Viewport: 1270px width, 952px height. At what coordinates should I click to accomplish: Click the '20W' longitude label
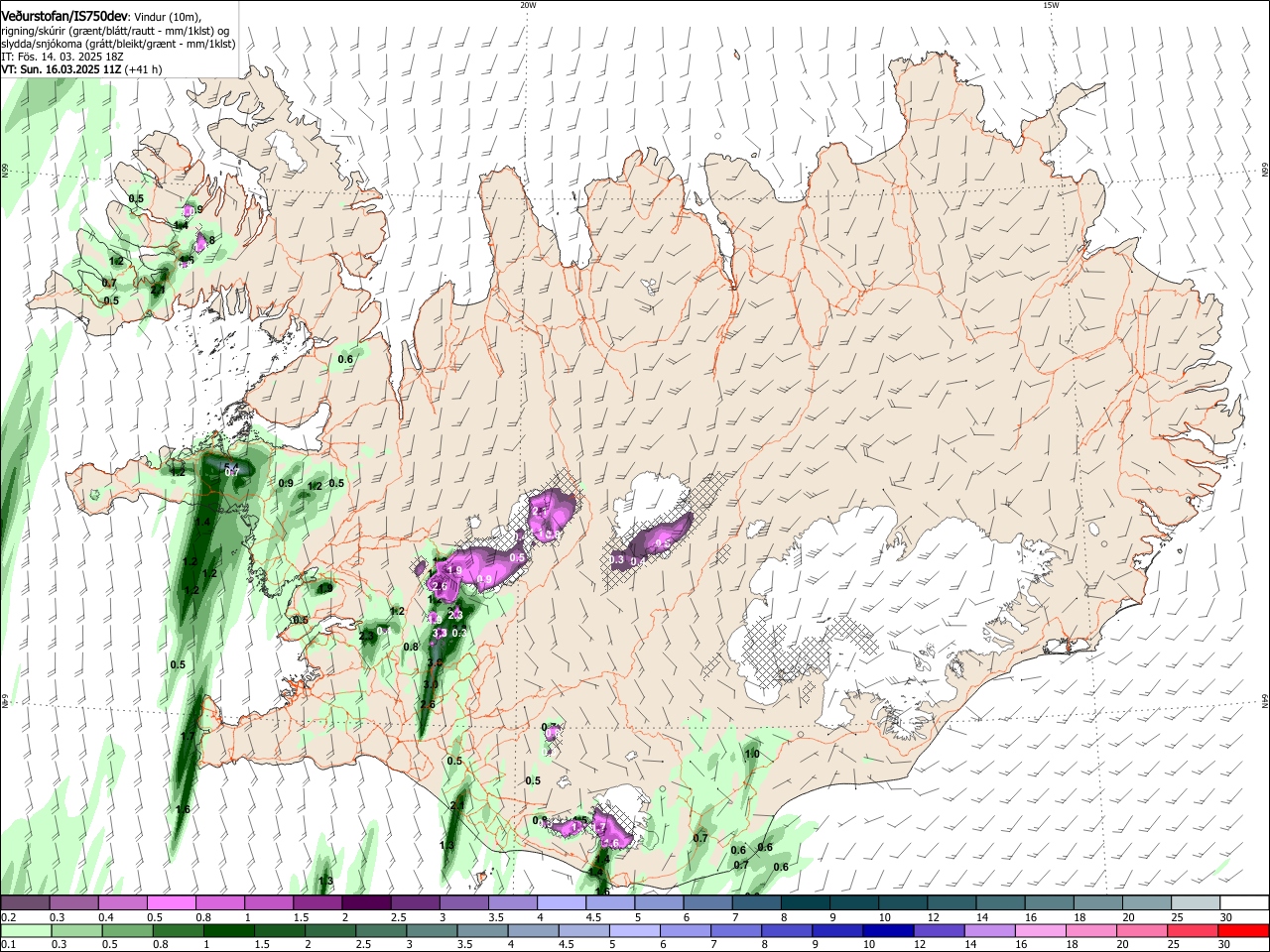(528, 5)
